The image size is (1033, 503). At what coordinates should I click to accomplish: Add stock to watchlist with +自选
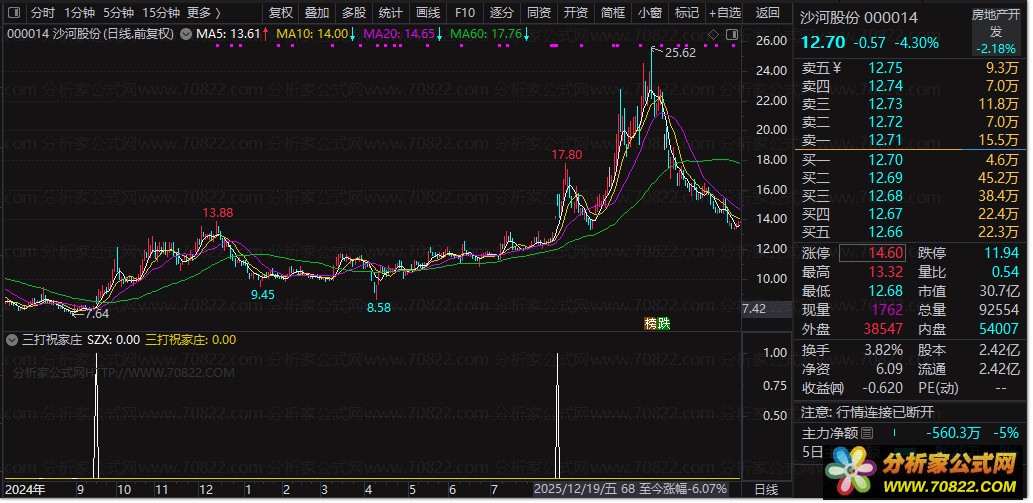[x=725, y=13]
